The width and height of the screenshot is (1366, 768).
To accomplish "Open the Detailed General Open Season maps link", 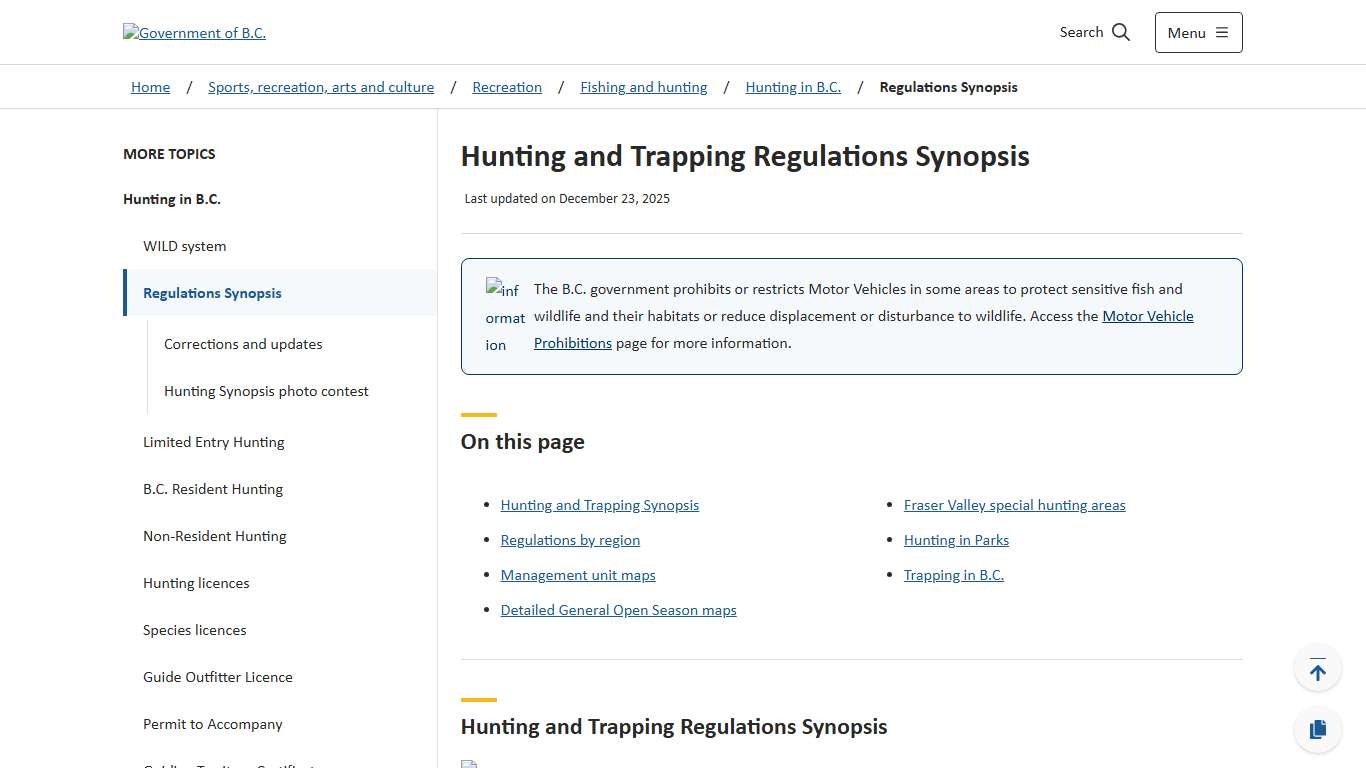I will tap(618, 610).
